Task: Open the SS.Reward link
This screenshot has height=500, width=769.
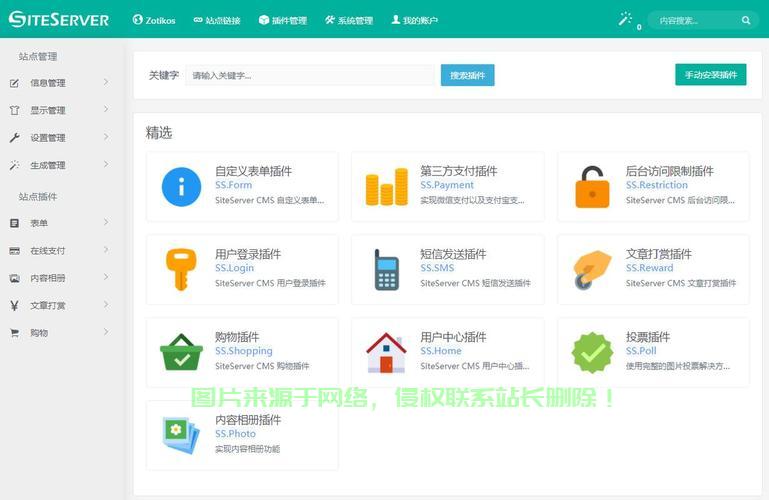Action: [649, 268]
